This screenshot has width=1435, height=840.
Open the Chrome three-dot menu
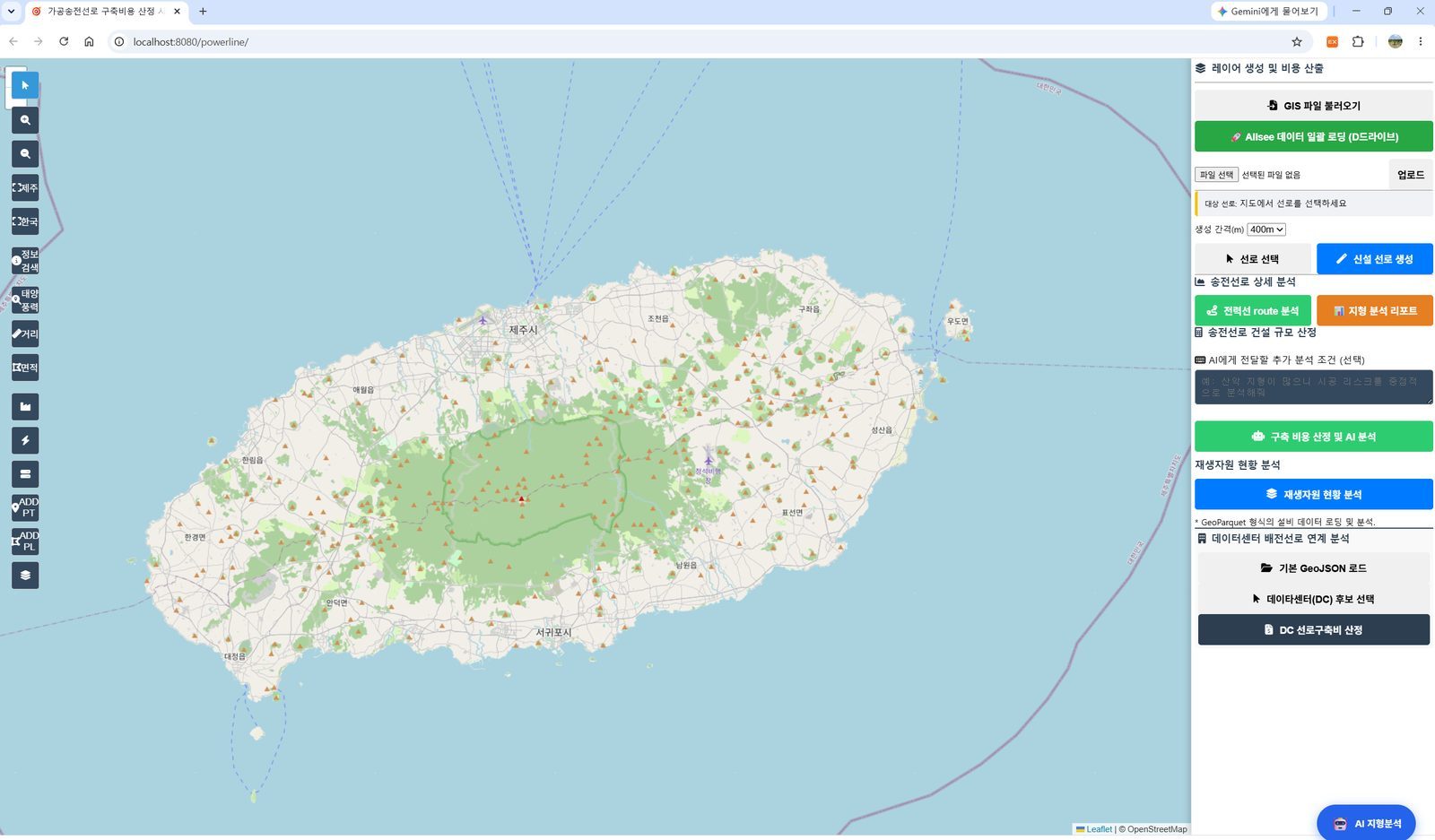coord(1420,41)
